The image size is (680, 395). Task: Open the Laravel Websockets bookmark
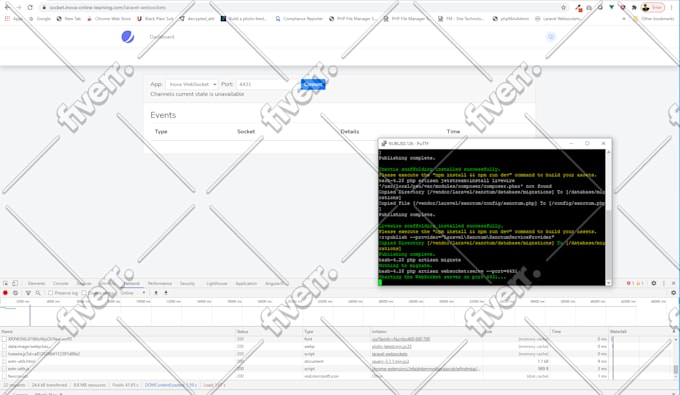pyautogui.click(x=558, y=19)
